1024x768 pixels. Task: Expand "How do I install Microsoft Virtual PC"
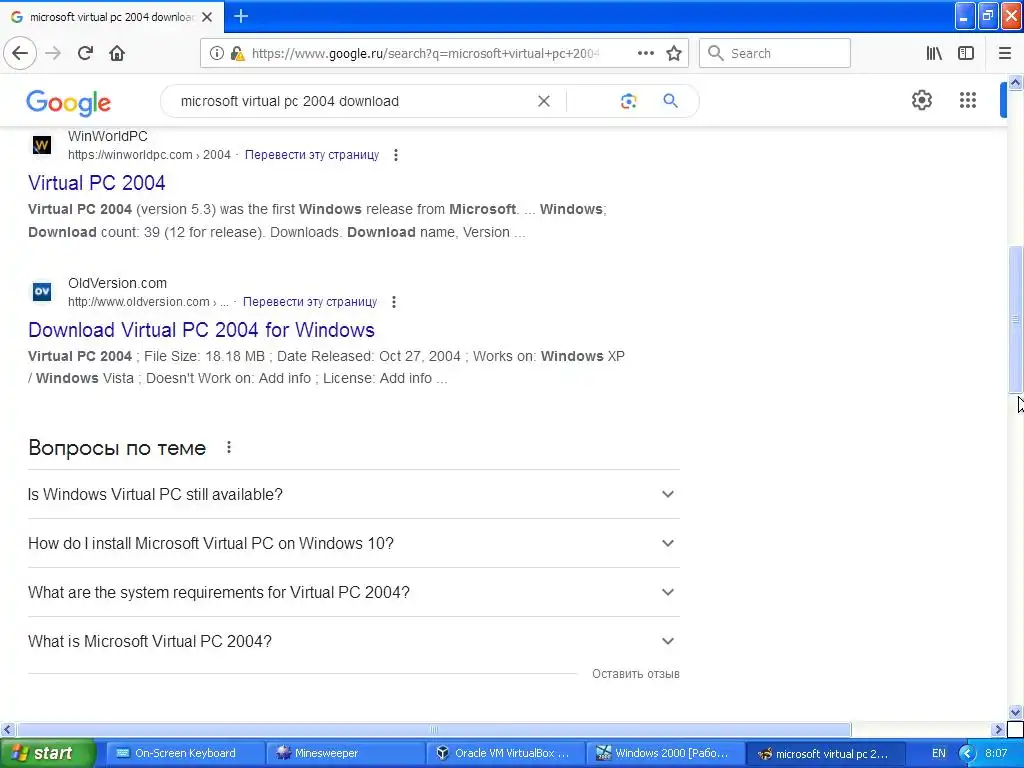click(x=353, y=543)
